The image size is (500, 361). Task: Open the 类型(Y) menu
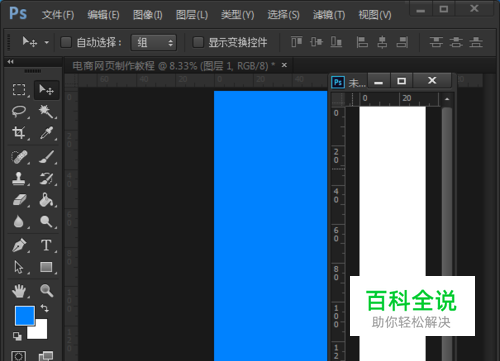pos(237,15)
